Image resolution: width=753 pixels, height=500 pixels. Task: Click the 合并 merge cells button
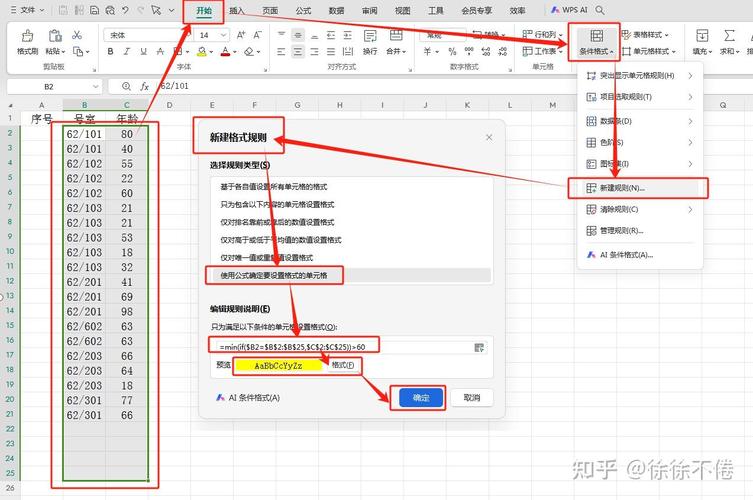tap(396, 42)
